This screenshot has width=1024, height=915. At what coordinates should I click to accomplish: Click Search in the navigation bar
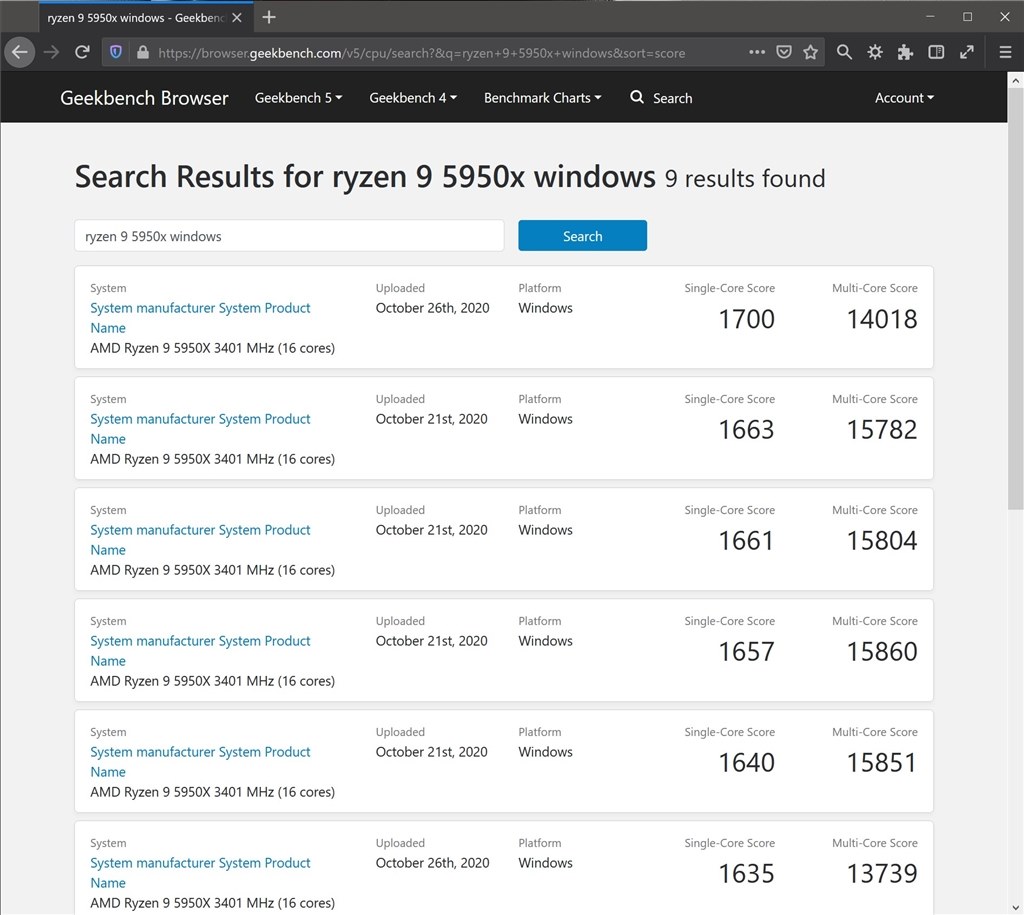coord(661,98)
